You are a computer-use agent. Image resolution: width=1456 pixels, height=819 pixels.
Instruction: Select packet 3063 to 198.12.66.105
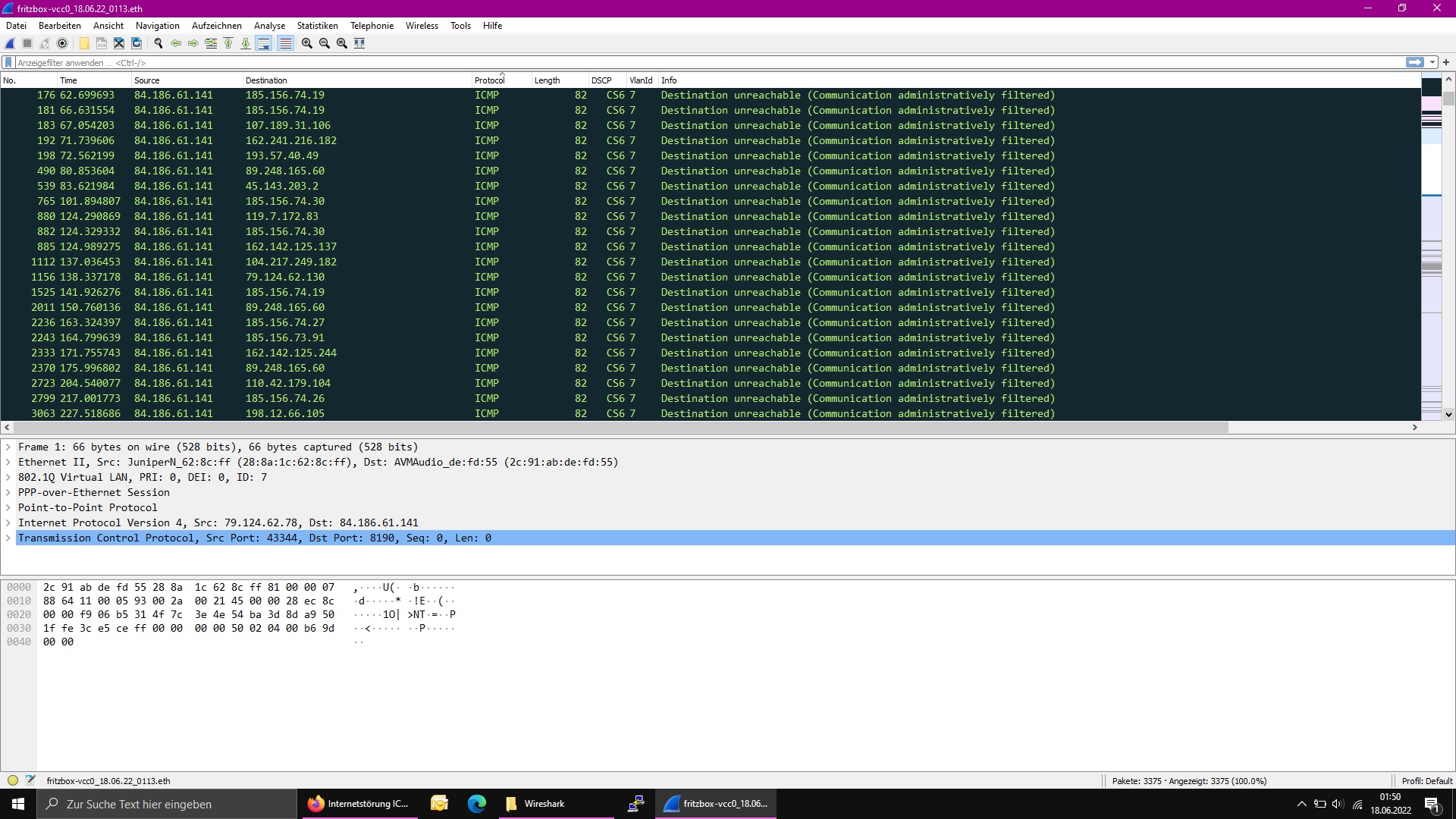(710, 414)
